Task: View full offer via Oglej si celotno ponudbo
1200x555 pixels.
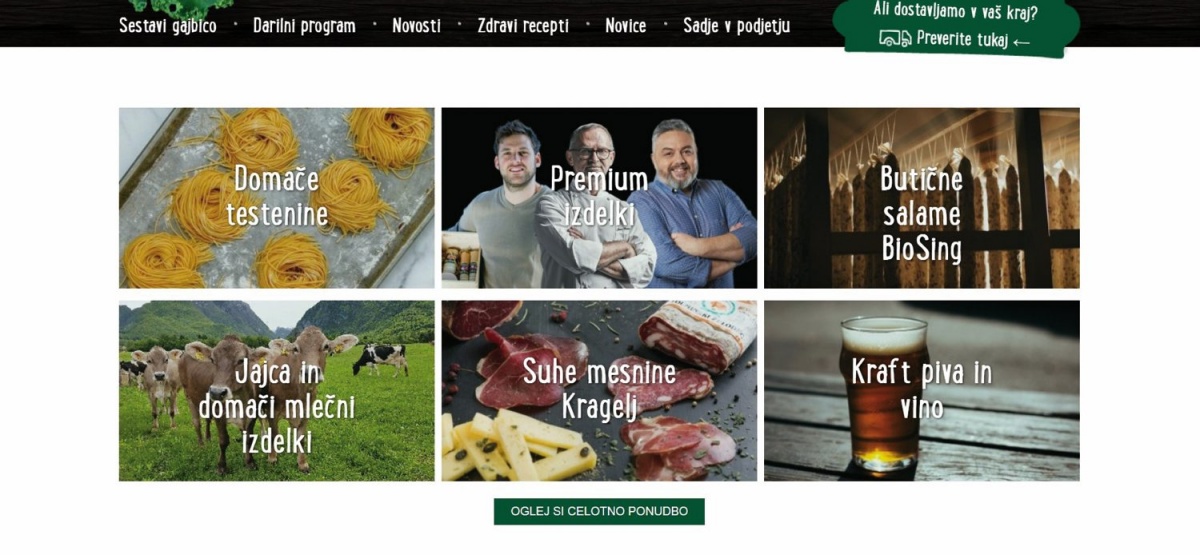Action: [x=599, y=511]
